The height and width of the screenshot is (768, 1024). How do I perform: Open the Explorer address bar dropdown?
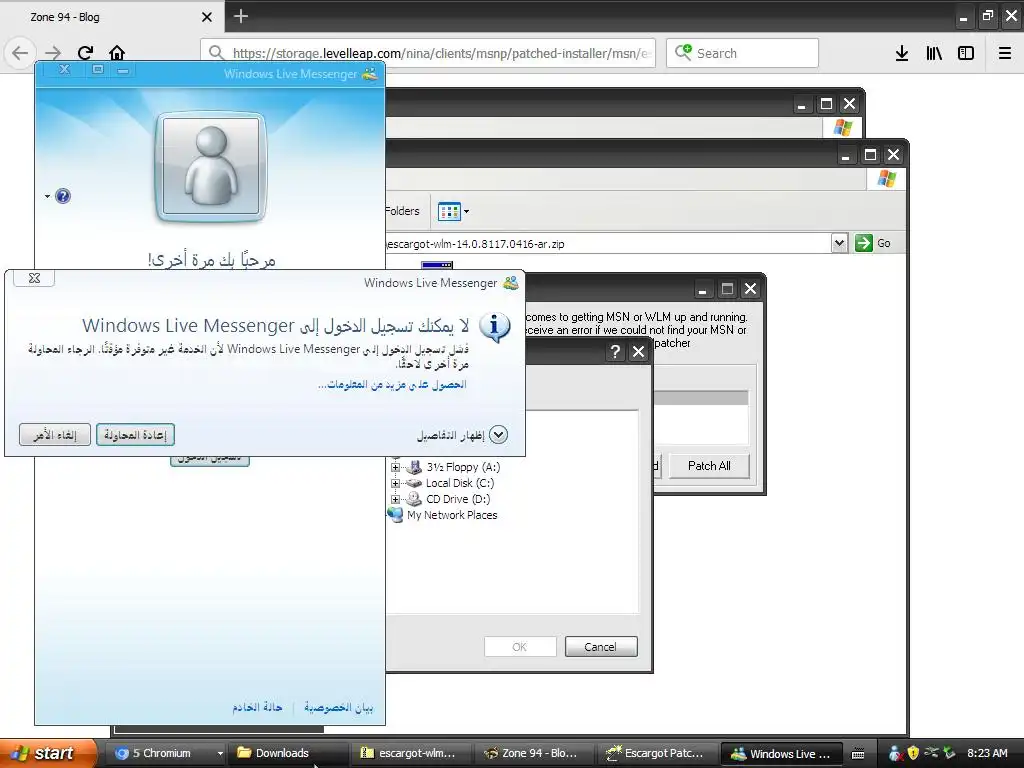point(839,243)
